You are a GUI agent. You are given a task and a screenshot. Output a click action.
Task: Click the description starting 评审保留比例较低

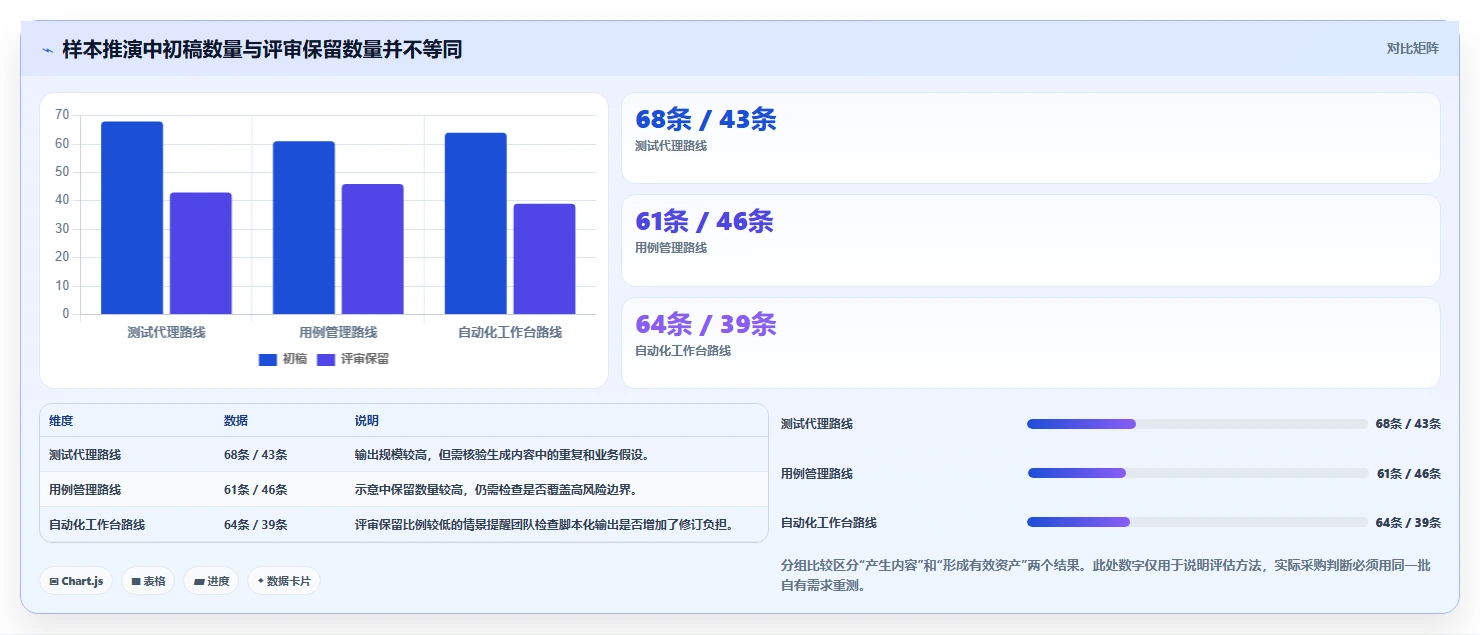point(545,525)
